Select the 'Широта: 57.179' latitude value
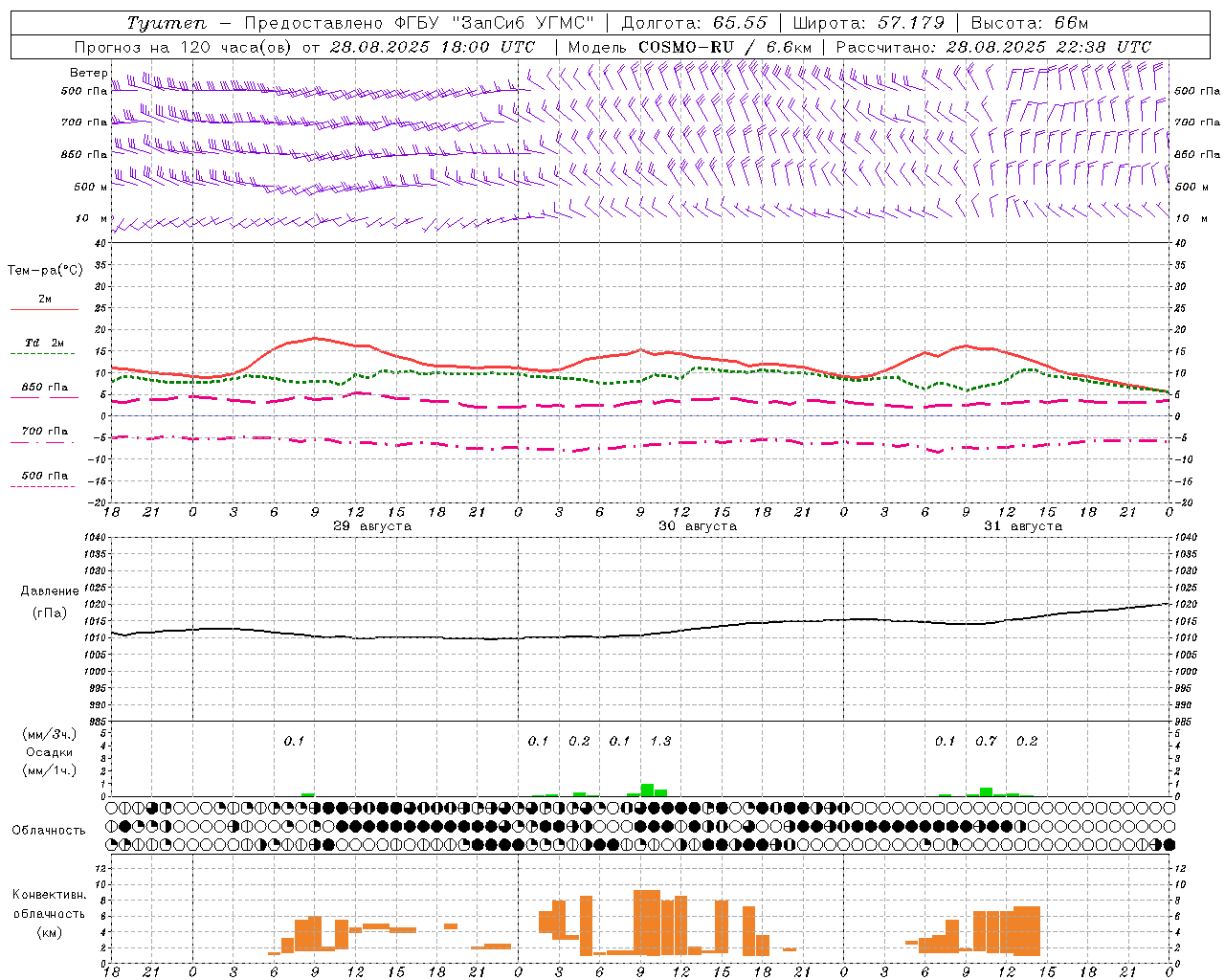The height and width of the screenshot is (980, 1225). (868, 23)
